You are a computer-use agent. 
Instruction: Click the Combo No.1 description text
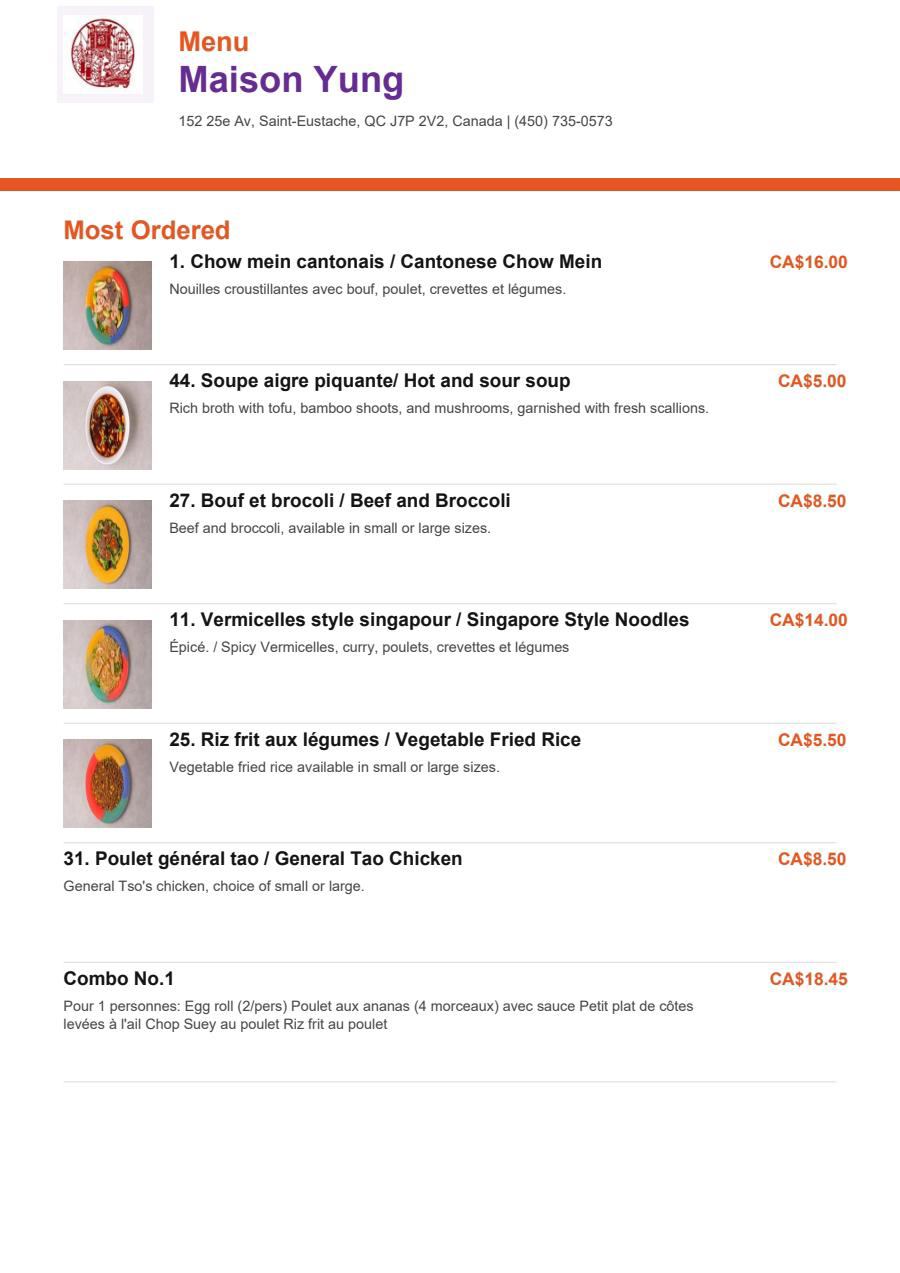378,1015
